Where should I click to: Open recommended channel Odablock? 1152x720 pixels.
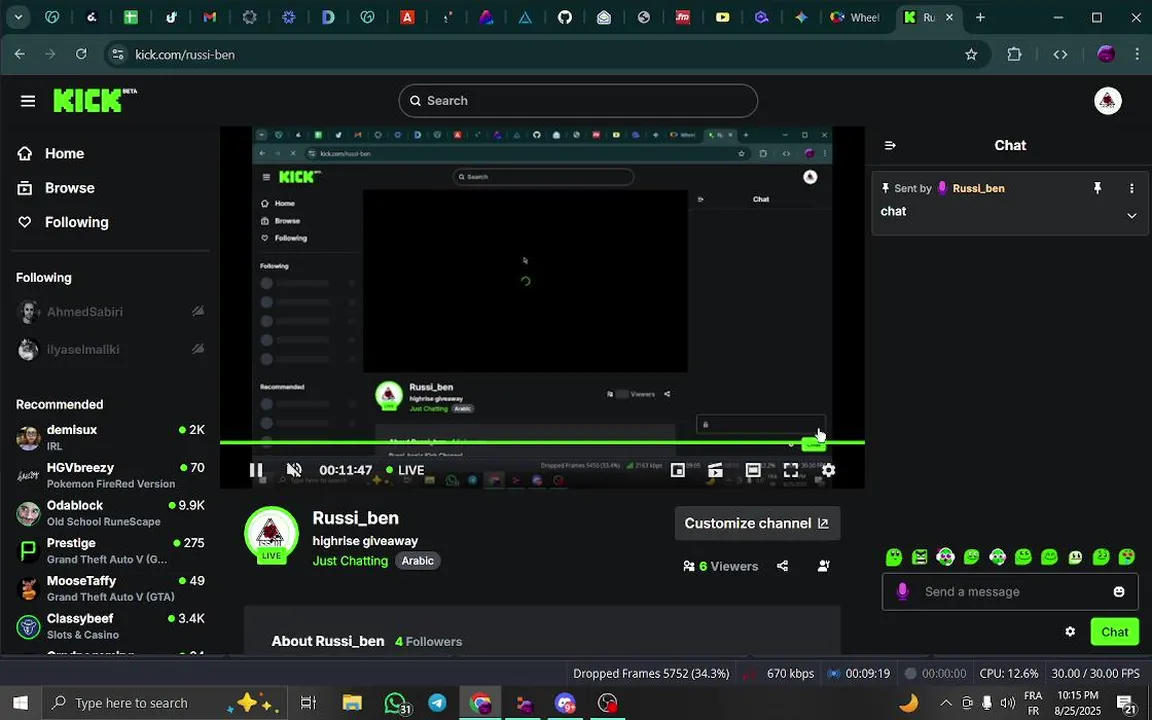point(110,513)
